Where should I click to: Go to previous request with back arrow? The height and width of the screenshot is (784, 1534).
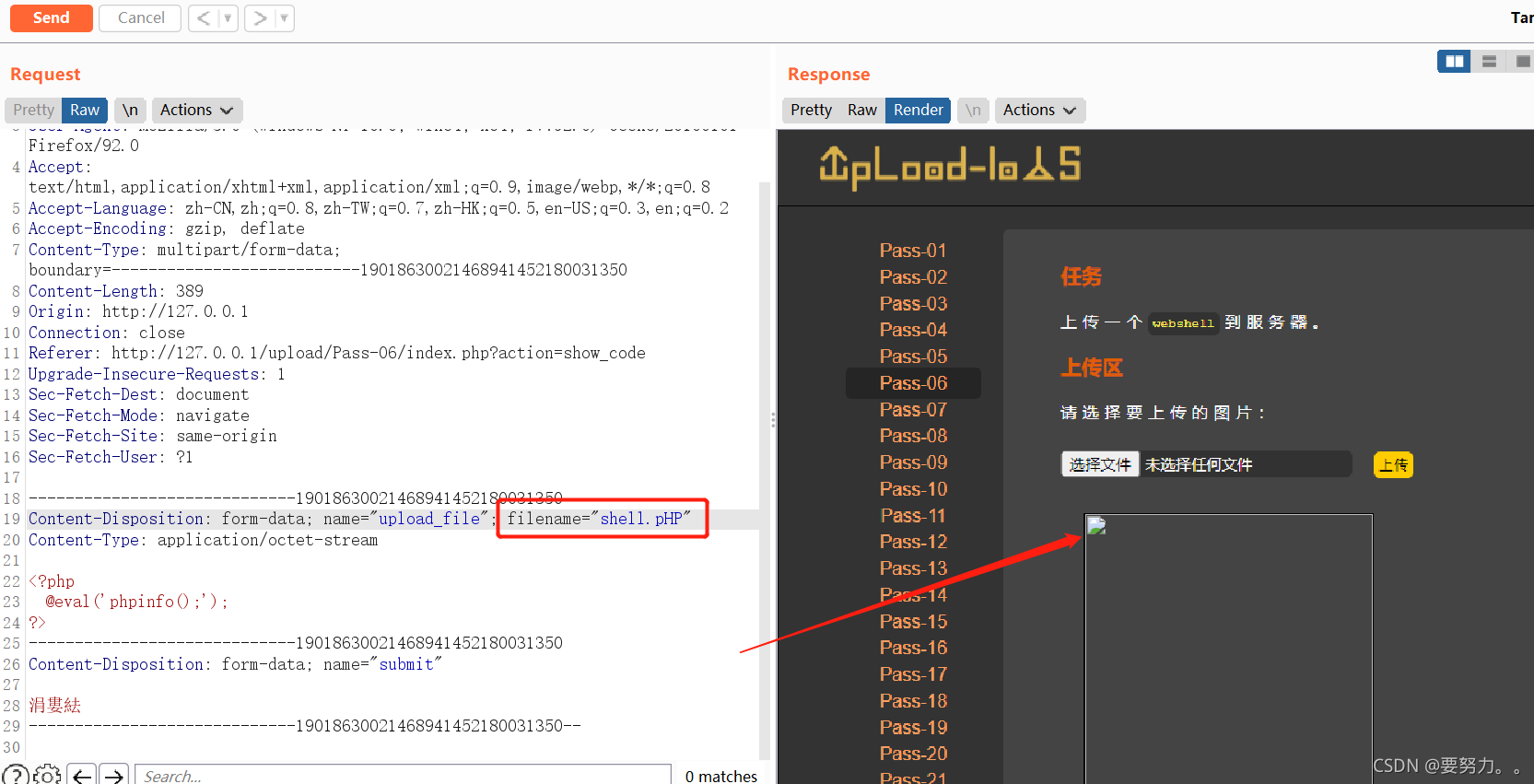coord(204,18)
